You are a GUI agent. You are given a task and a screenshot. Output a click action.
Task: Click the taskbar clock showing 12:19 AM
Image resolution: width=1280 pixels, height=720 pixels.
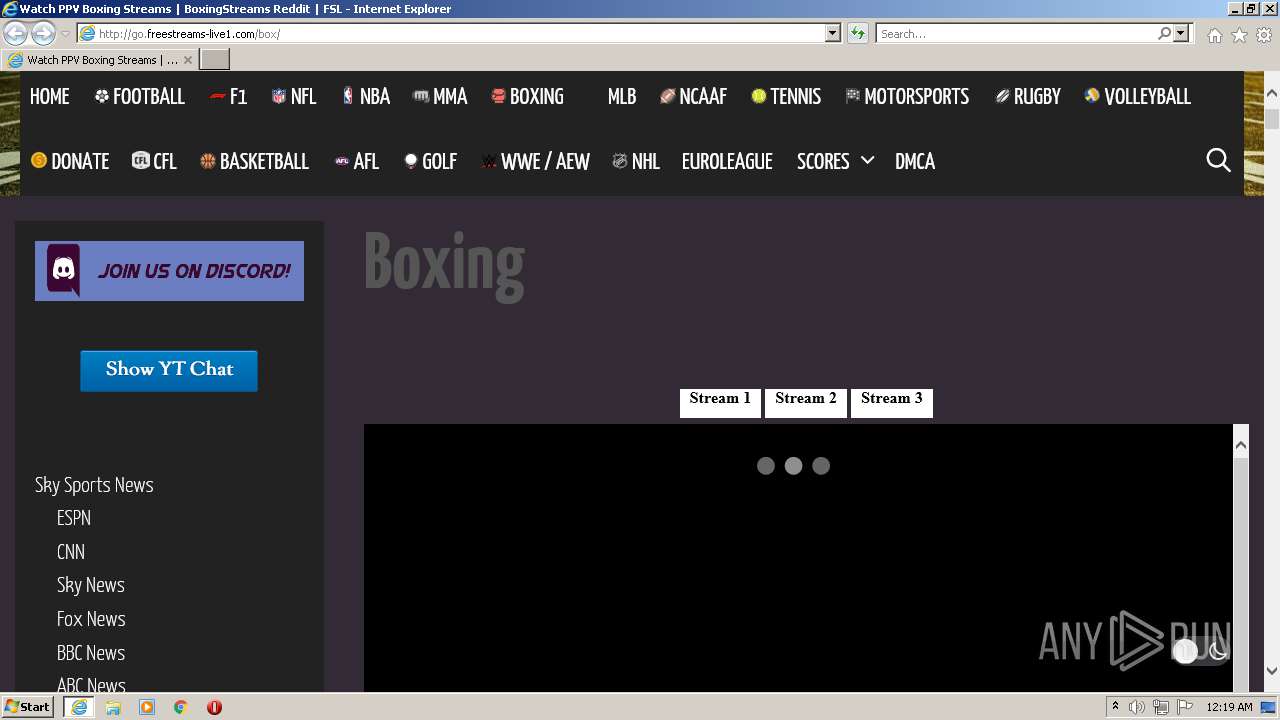click(1229, 707)
